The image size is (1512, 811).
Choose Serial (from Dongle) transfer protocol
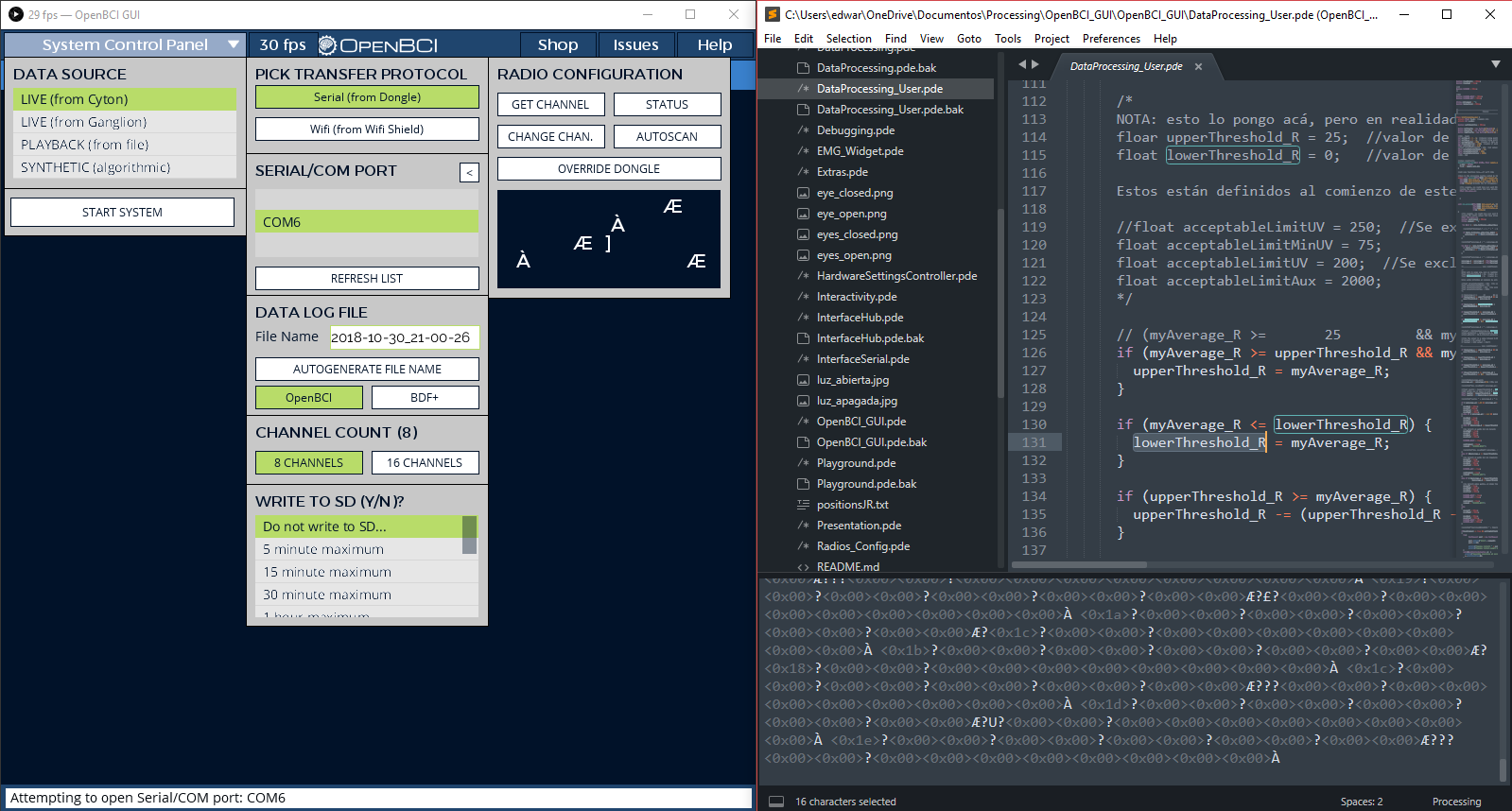[x=367, y=97]
